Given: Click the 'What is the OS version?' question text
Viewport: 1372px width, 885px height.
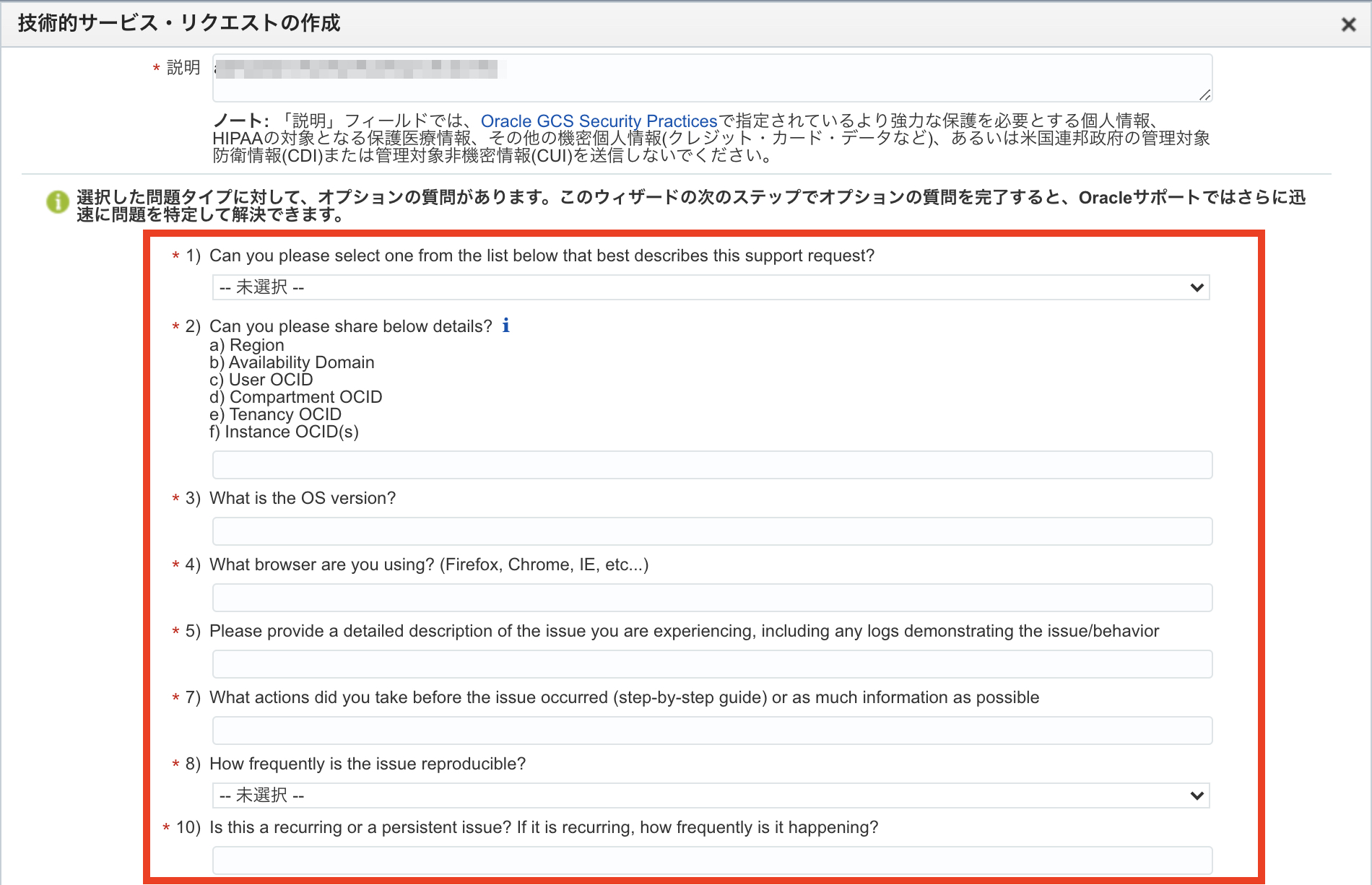Looking at the screenshot, I should tap(303, 498).
